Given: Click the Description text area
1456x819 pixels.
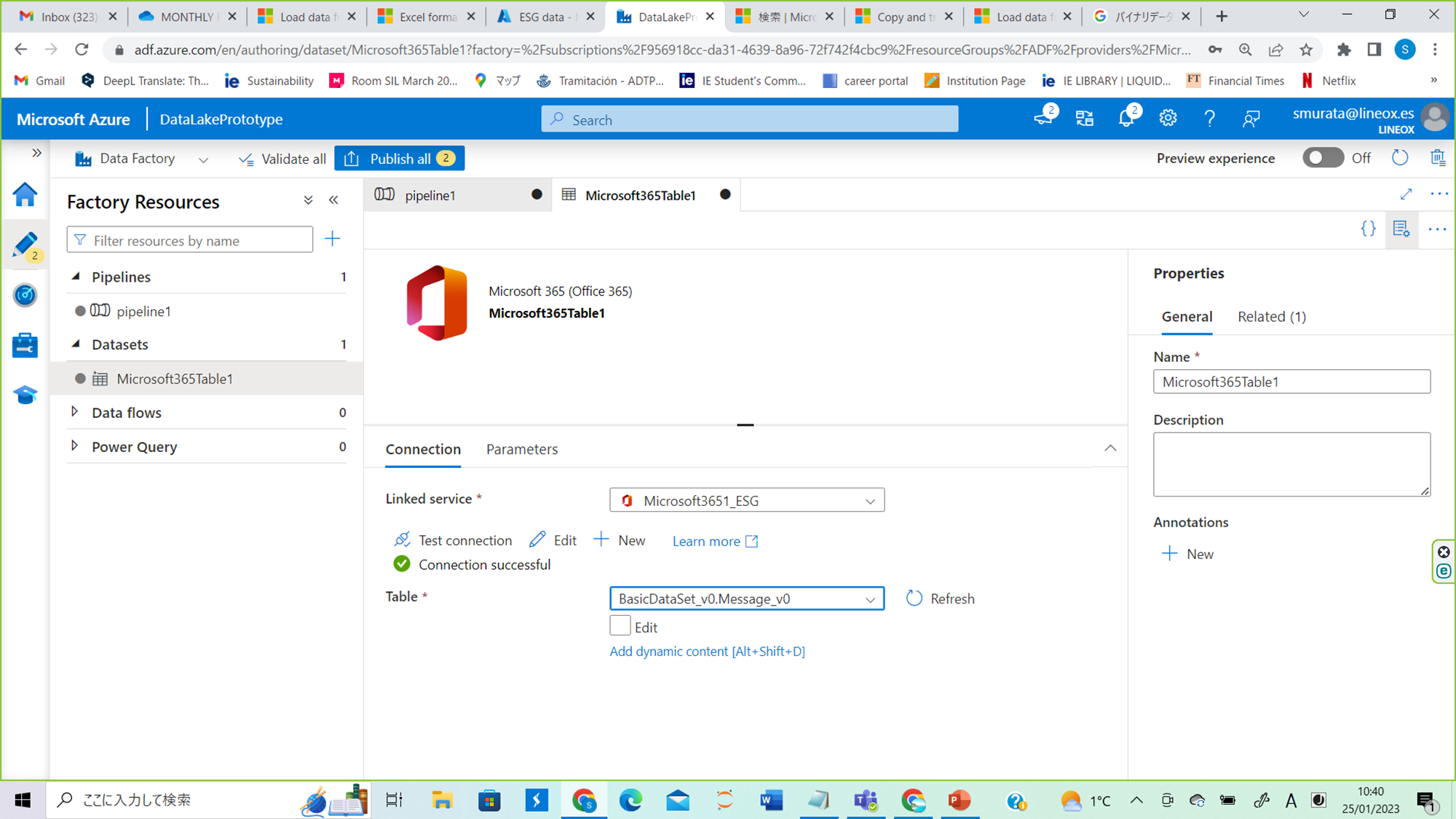Looking at the screenshot, I should pyautogui.click(x=1291, y=464).
